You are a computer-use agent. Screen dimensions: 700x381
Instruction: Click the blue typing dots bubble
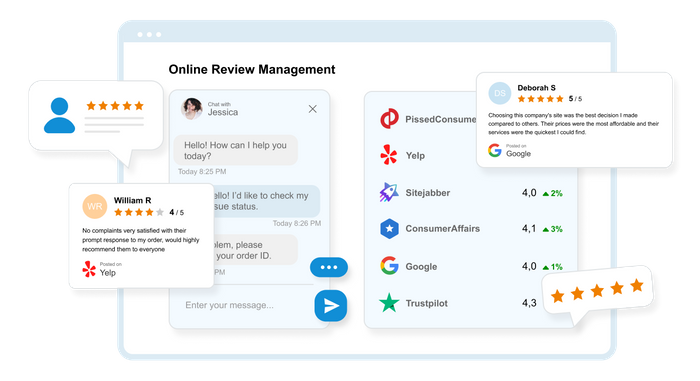pyautogui.click(x=329, y=267)
